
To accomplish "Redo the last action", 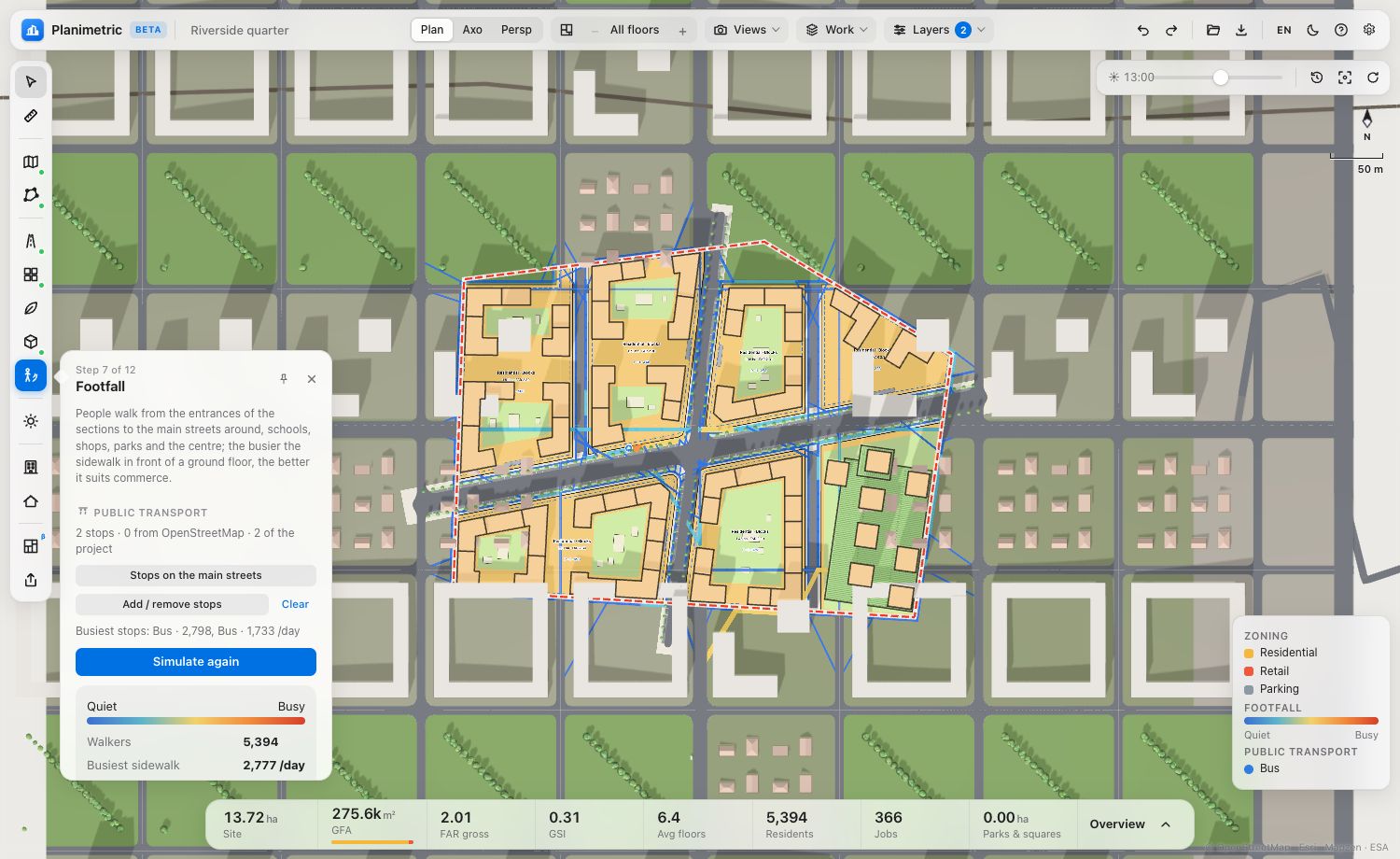I will pyautogui.click(x=1171, y=30).
